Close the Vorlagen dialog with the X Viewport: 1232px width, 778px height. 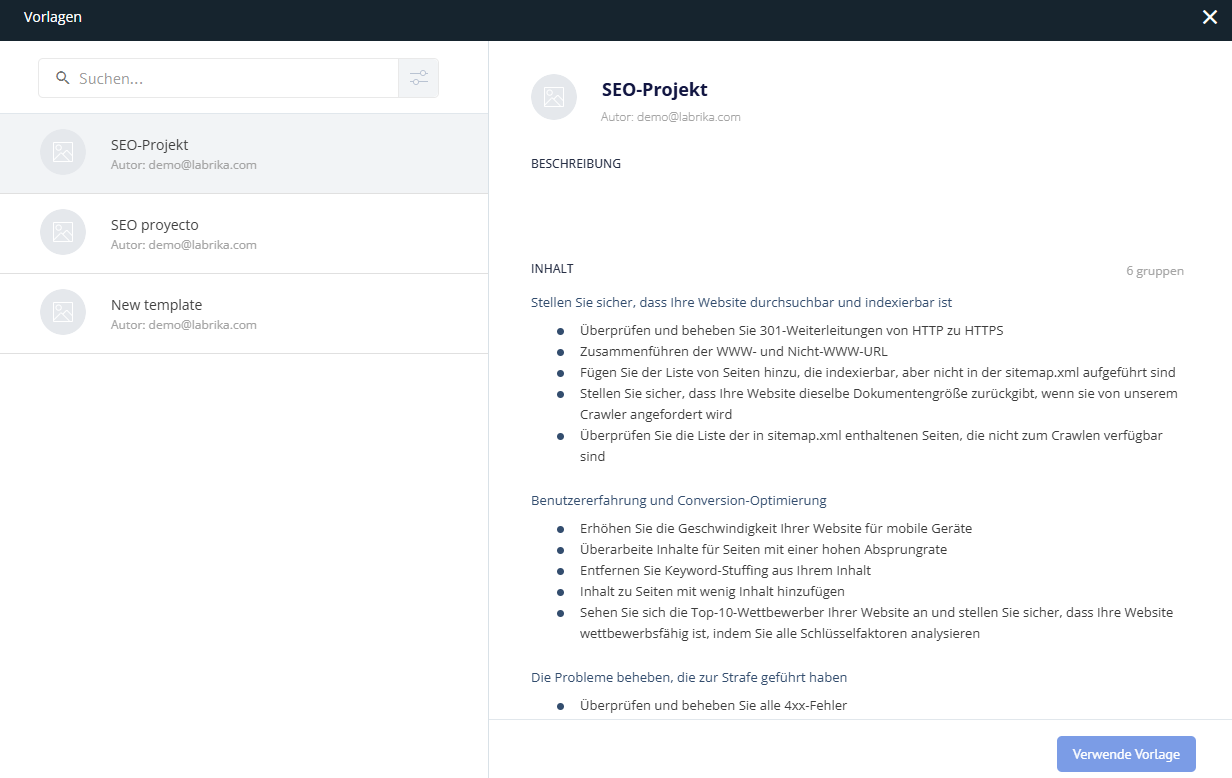click(1210, 17)
